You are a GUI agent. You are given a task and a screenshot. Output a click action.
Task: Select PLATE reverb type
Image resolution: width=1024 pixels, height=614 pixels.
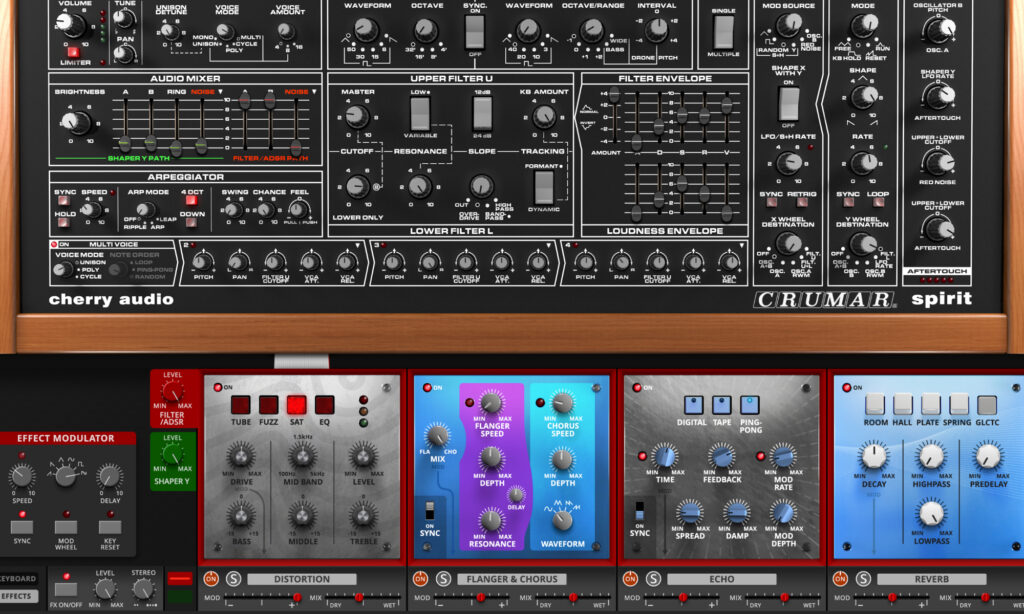(x=931, y=404)
